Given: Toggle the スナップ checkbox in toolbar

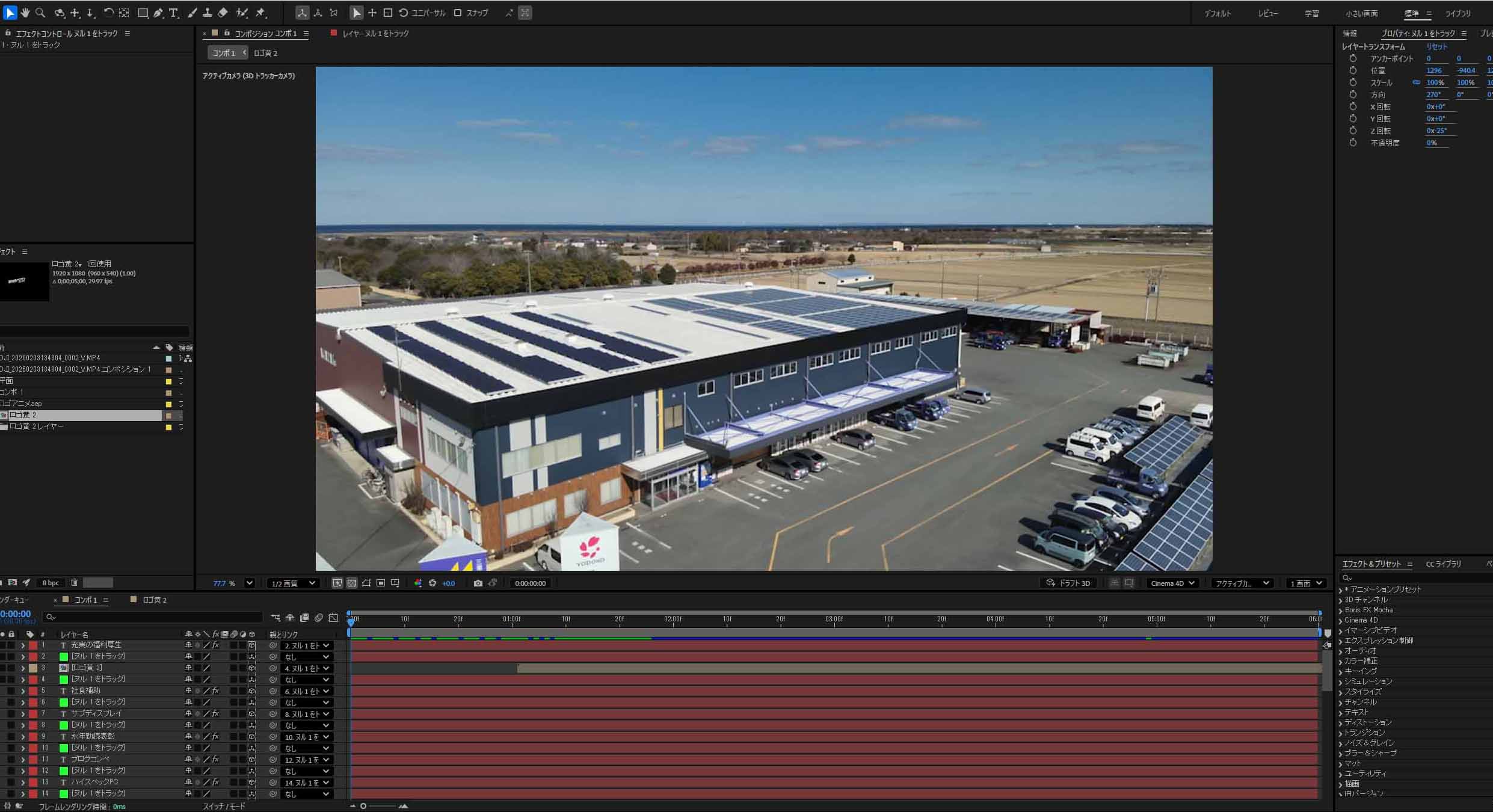Looking at the screenshot, I should 458,13.
